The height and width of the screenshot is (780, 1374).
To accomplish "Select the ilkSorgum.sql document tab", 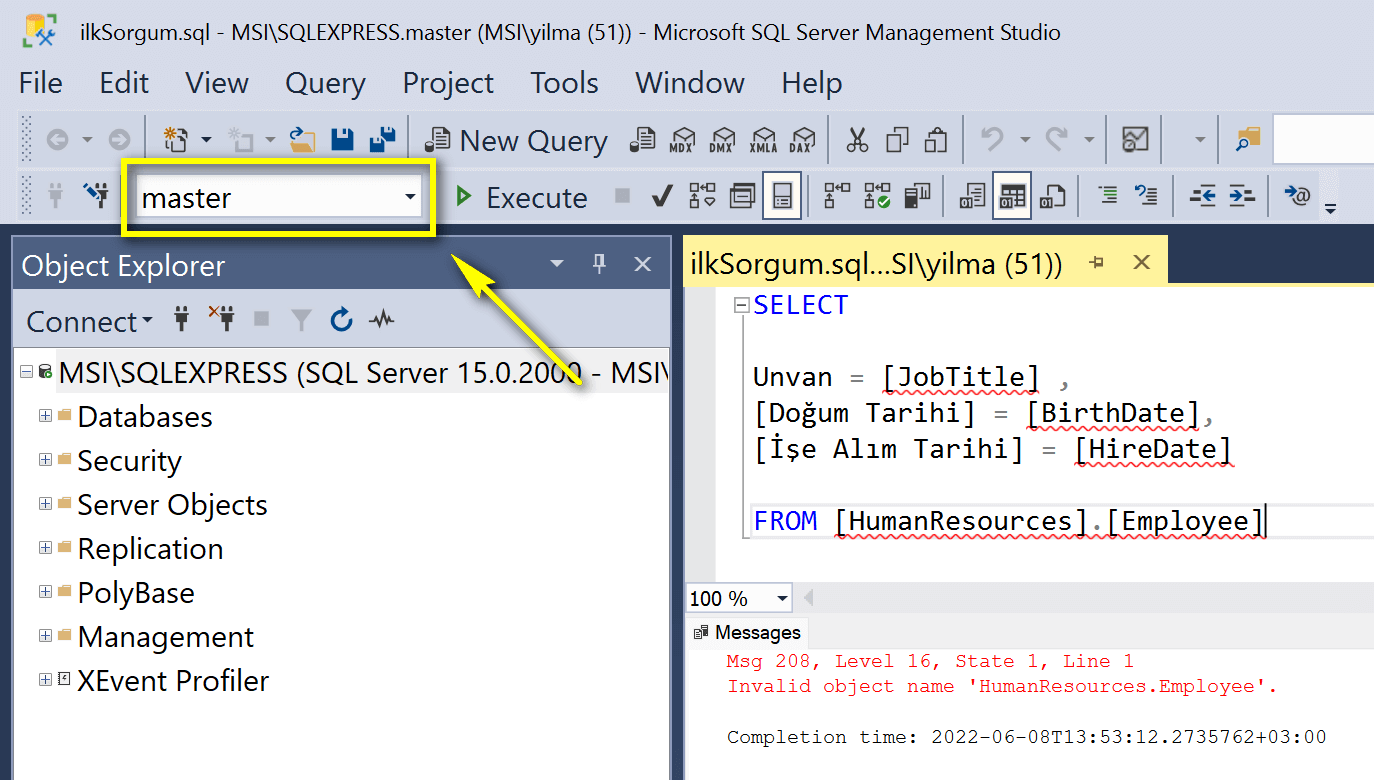I will pyautogui.click(x=876, y=264).
